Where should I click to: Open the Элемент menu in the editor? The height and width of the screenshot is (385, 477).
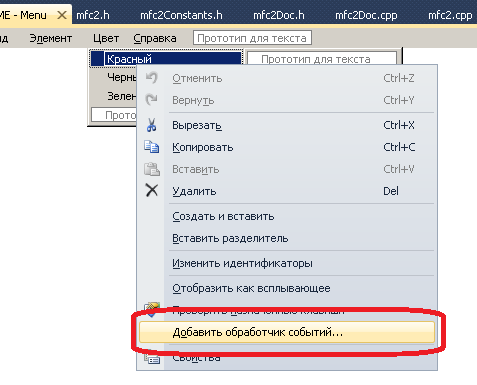click(51, 38)
